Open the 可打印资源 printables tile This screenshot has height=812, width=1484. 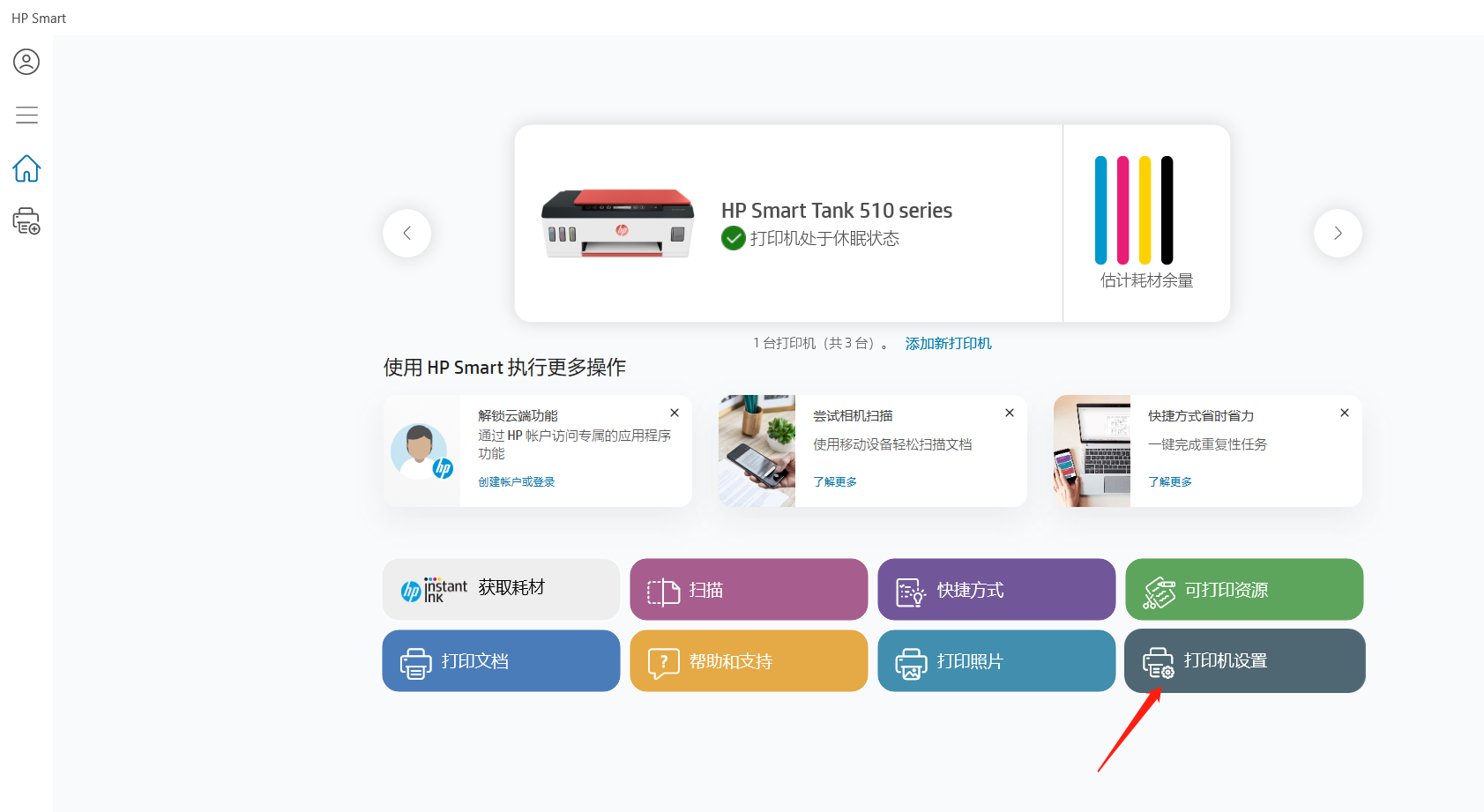[1244, 589]
